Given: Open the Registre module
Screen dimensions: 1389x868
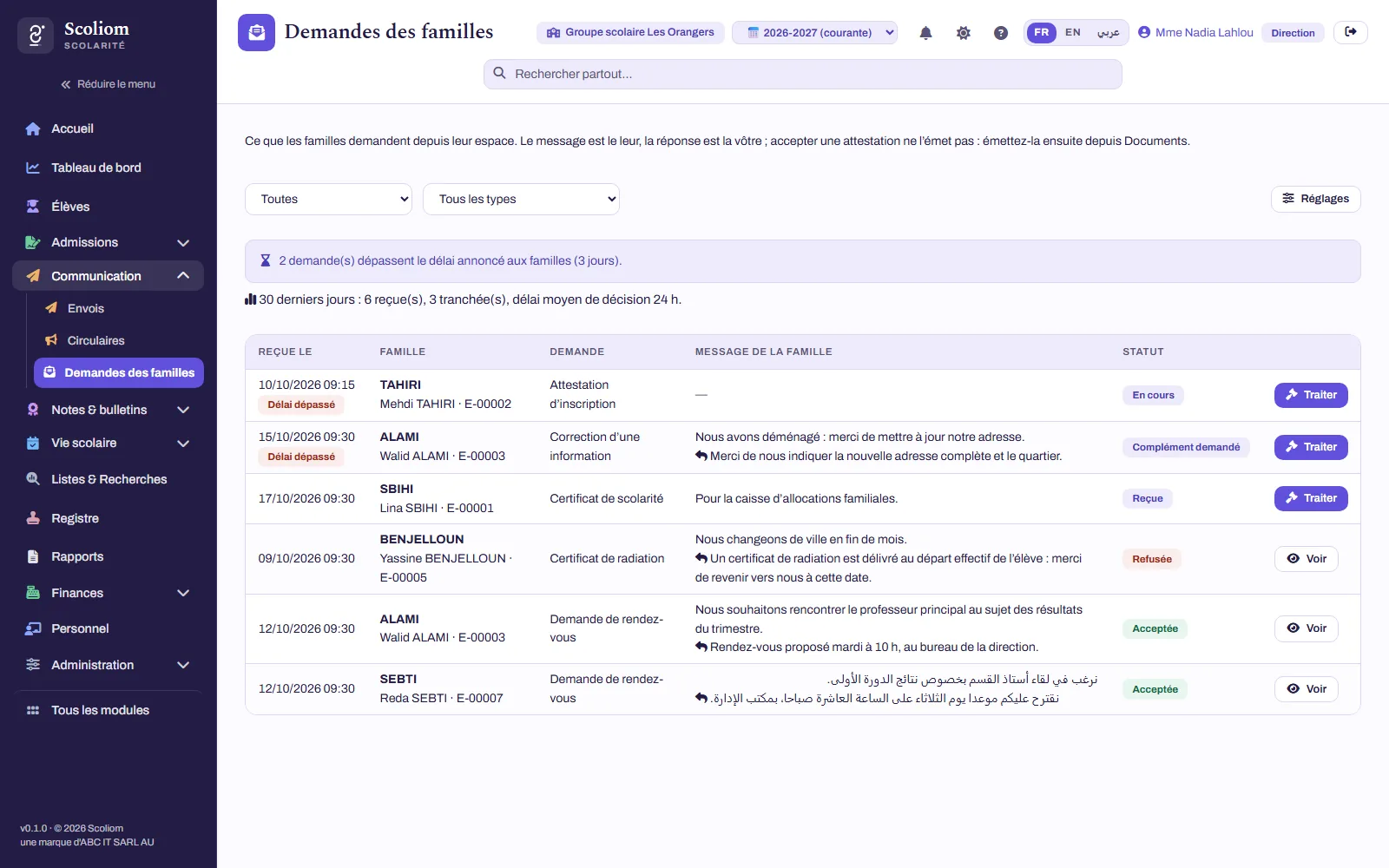Looking at the screenshot, I should pos(109,518).
